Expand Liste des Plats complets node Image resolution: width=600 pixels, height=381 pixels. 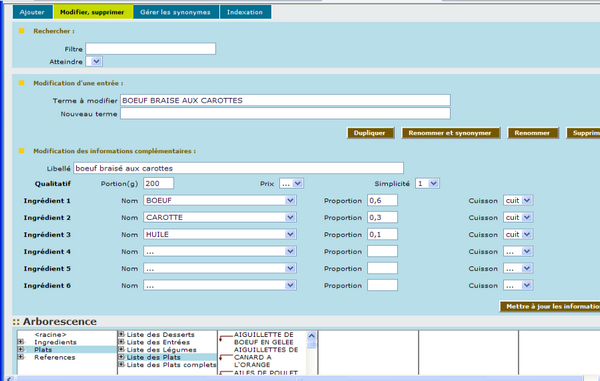tap(121, 365)
